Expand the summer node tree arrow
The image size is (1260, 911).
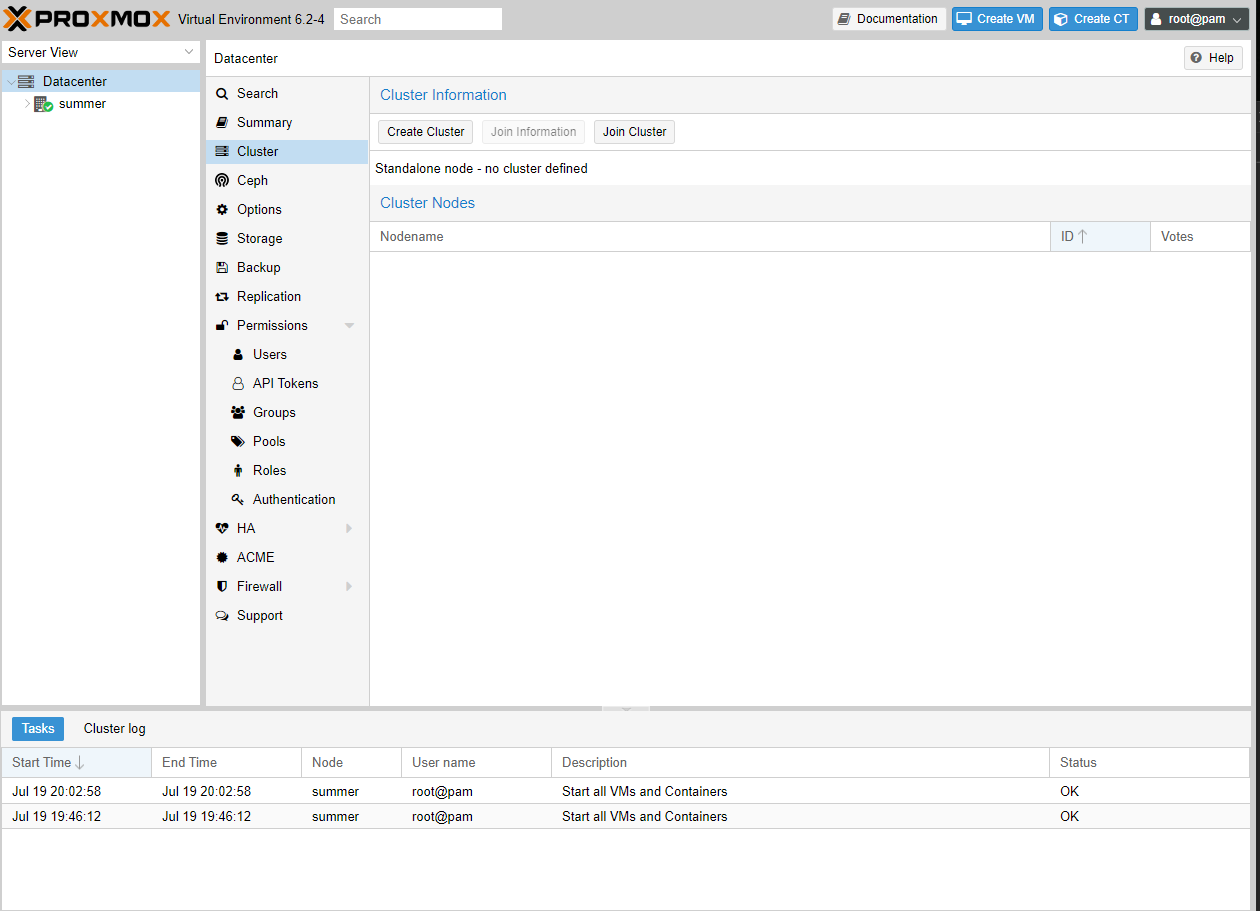point(27,104)
